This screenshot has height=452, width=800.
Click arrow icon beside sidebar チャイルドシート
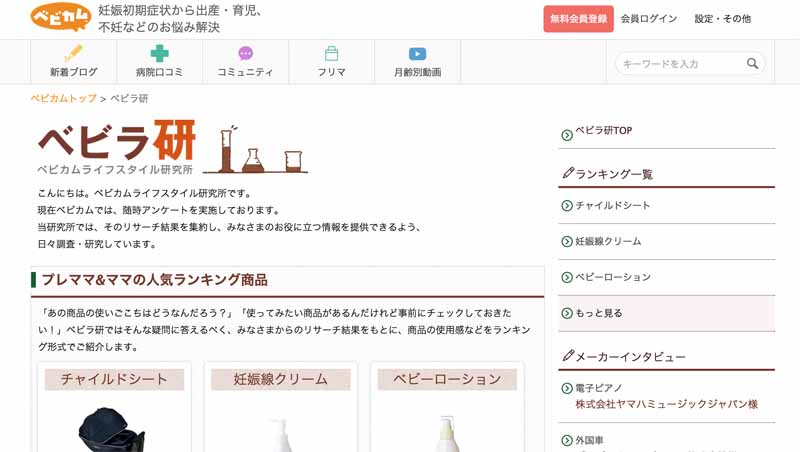[567, 206]
